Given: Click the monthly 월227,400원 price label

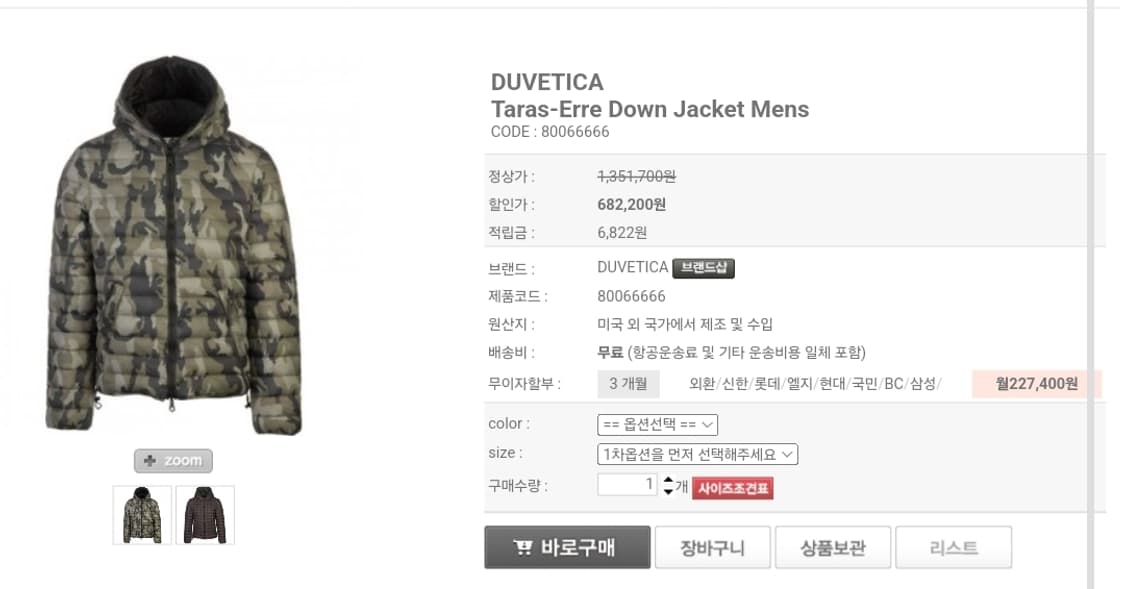Looking at the screenshot, I should click(1037, 384).
